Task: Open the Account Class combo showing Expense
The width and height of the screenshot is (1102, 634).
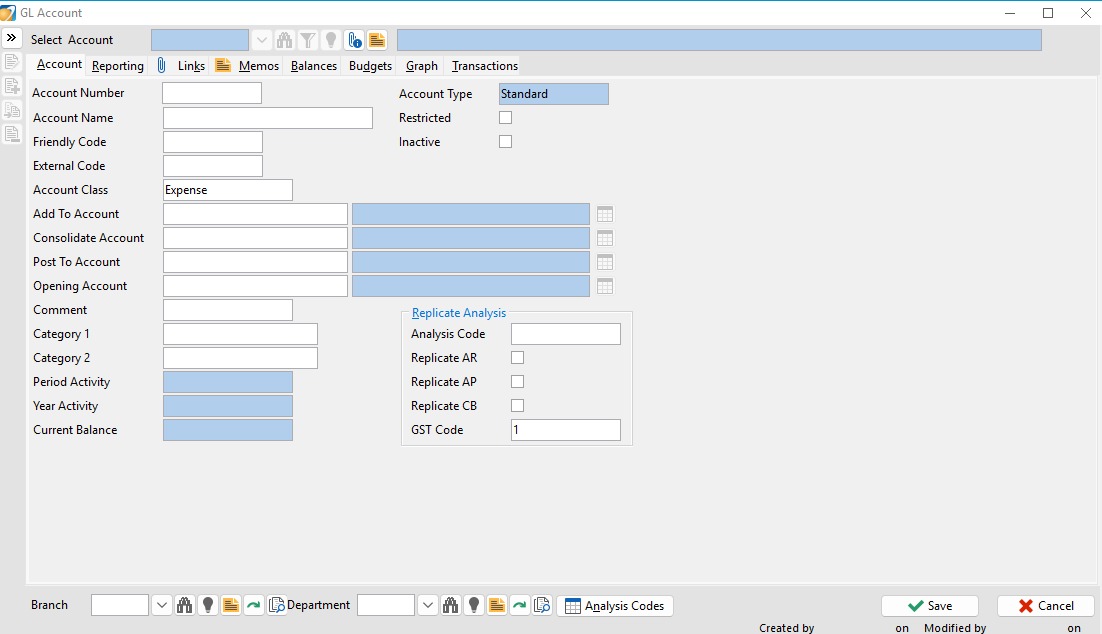Action: pyautogui.click(x=228, y=190)
